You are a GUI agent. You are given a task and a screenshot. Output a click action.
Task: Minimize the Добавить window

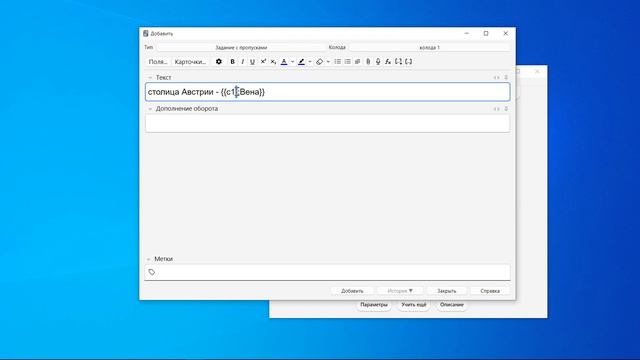click(467, 33)
